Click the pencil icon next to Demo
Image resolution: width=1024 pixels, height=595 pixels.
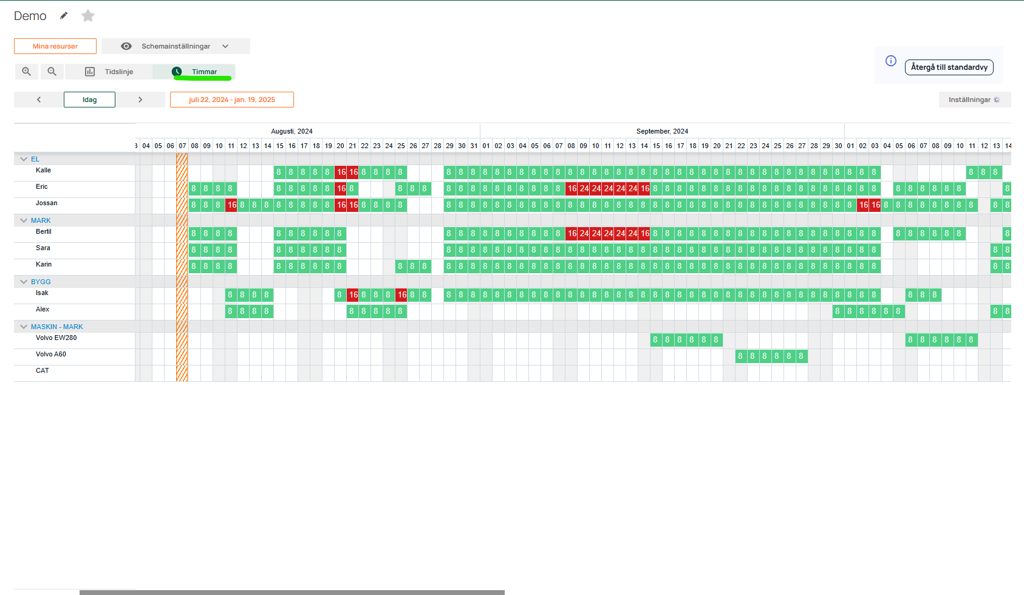(x=64, y=16)
